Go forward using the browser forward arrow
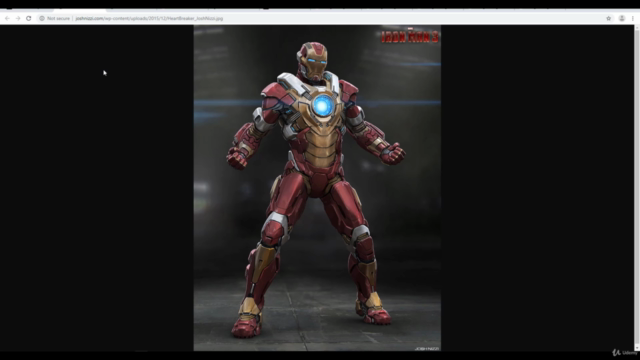Image resolution: width=640 pixels, height=360 pixels. 18,18
